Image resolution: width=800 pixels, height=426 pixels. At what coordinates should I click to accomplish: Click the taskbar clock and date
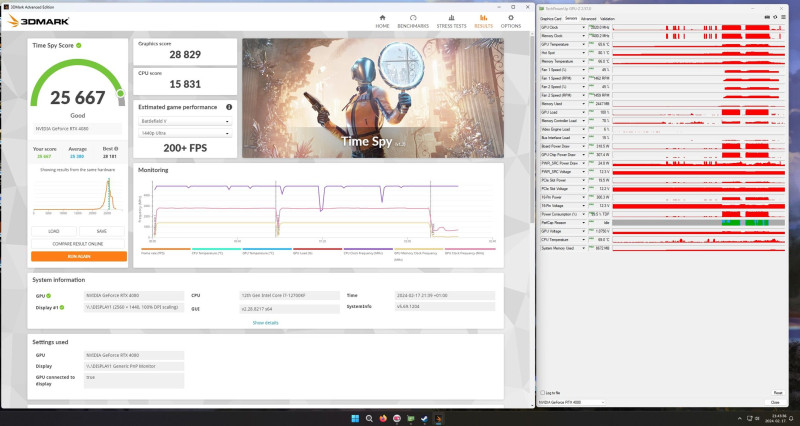(776, 418)
